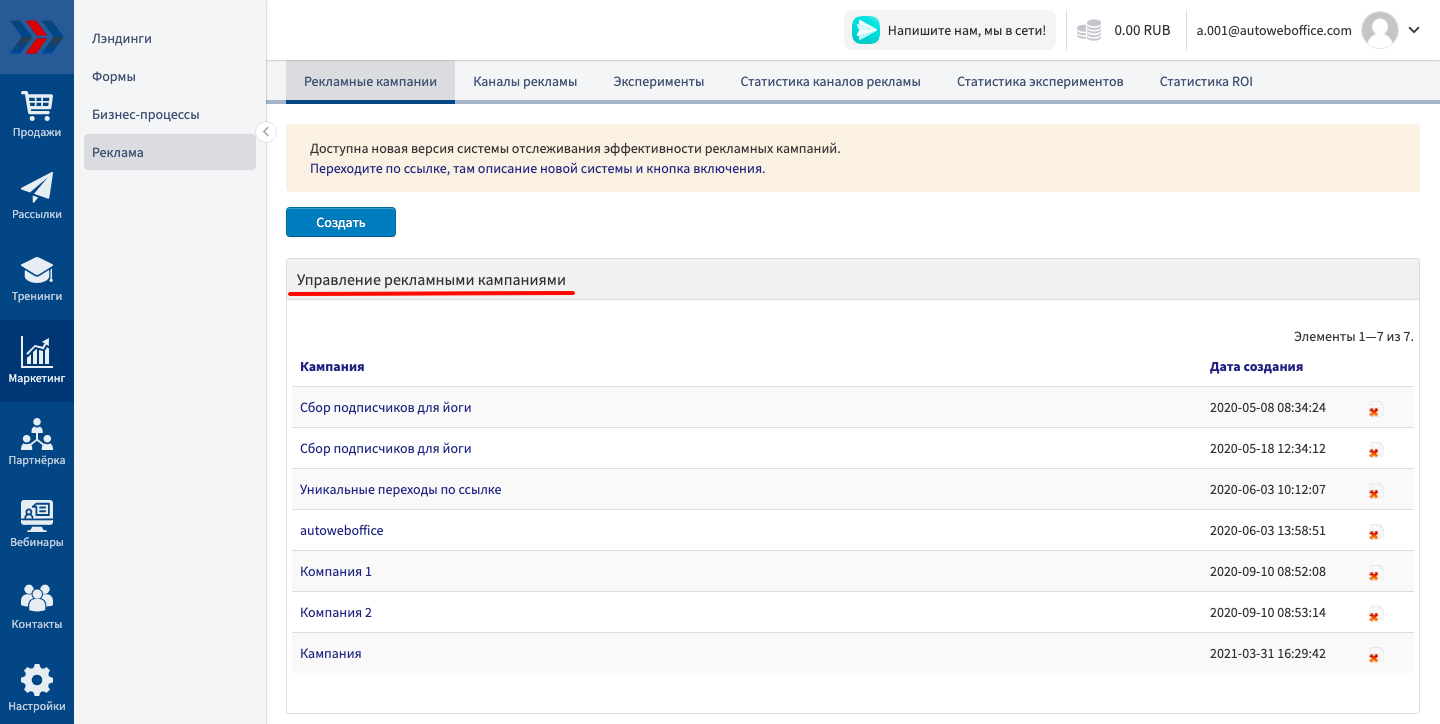The image size is (1440, 724).
Task: Open the Партнёрка section icon
Action: pyautogui.click(x=37, y=443)
